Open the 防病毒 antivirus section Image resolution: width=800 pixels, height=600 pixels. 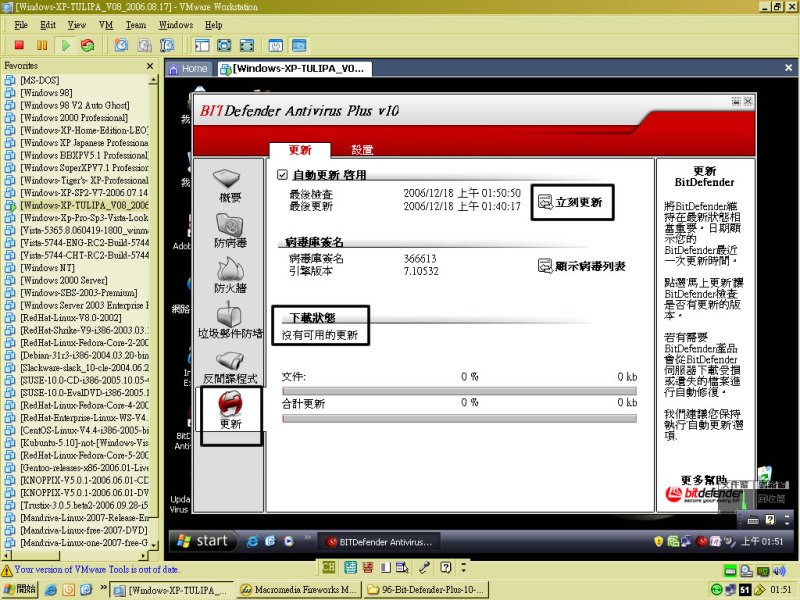coord(230,231)
